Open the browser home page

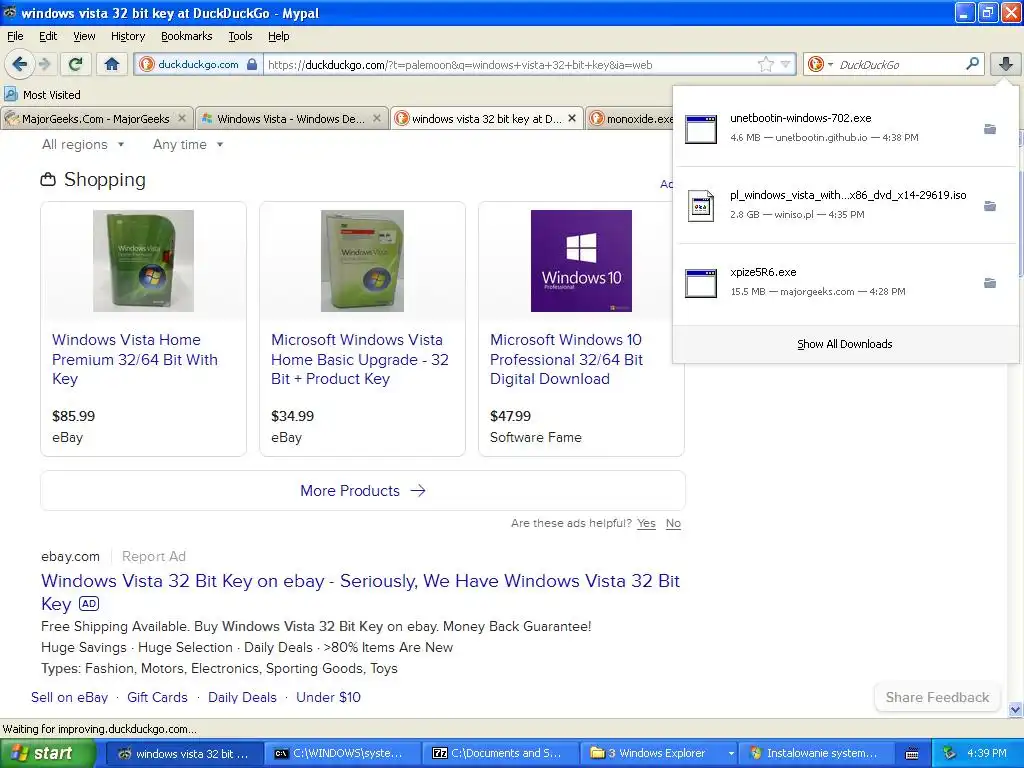point(112,64)
